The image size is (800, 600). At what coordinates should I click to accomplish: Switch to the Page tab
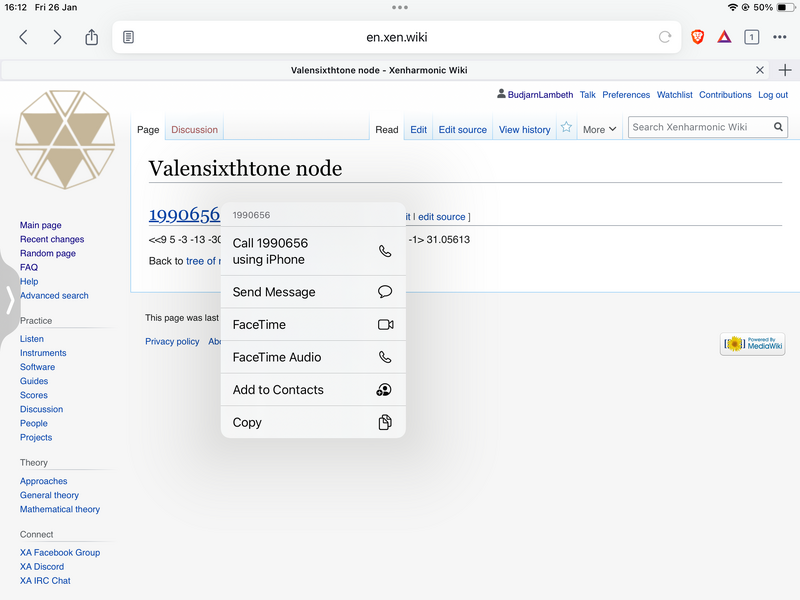[x=148, y=130]
